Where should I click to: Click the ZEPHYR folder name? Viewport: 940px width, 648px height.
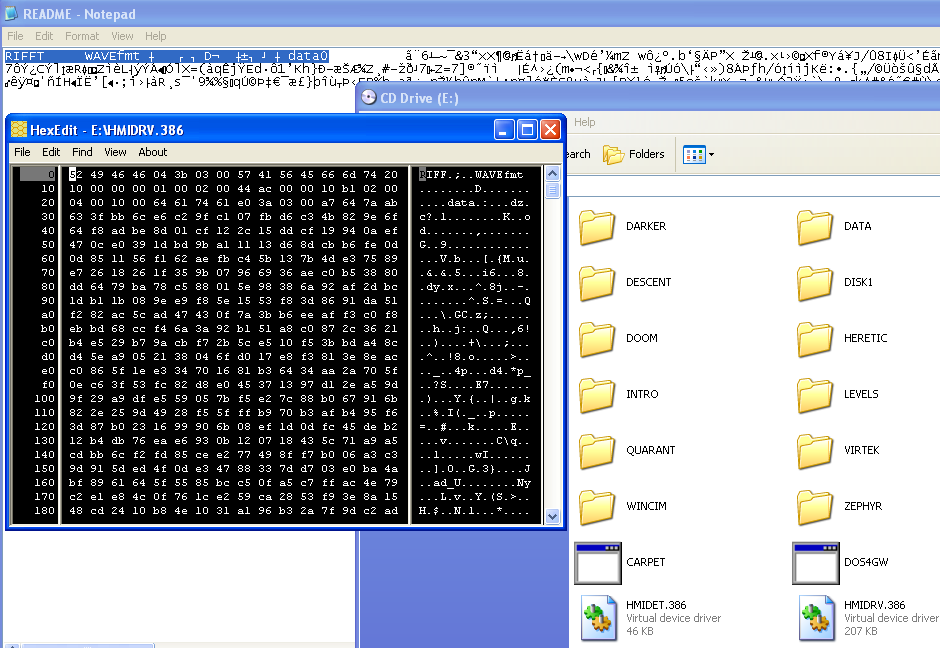tap(863, 507)
